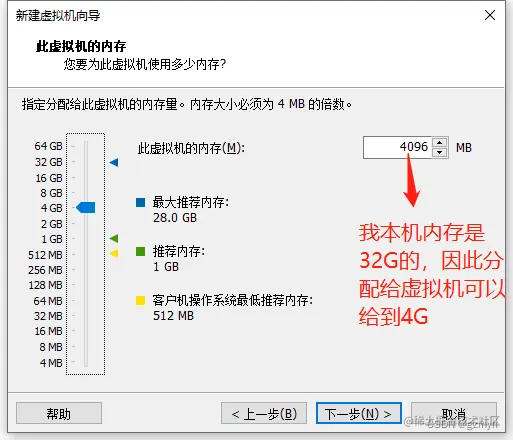This screenshot has height=440, width=513.
Task: Click the 4 MB scale label
Action: pos(51,363)
